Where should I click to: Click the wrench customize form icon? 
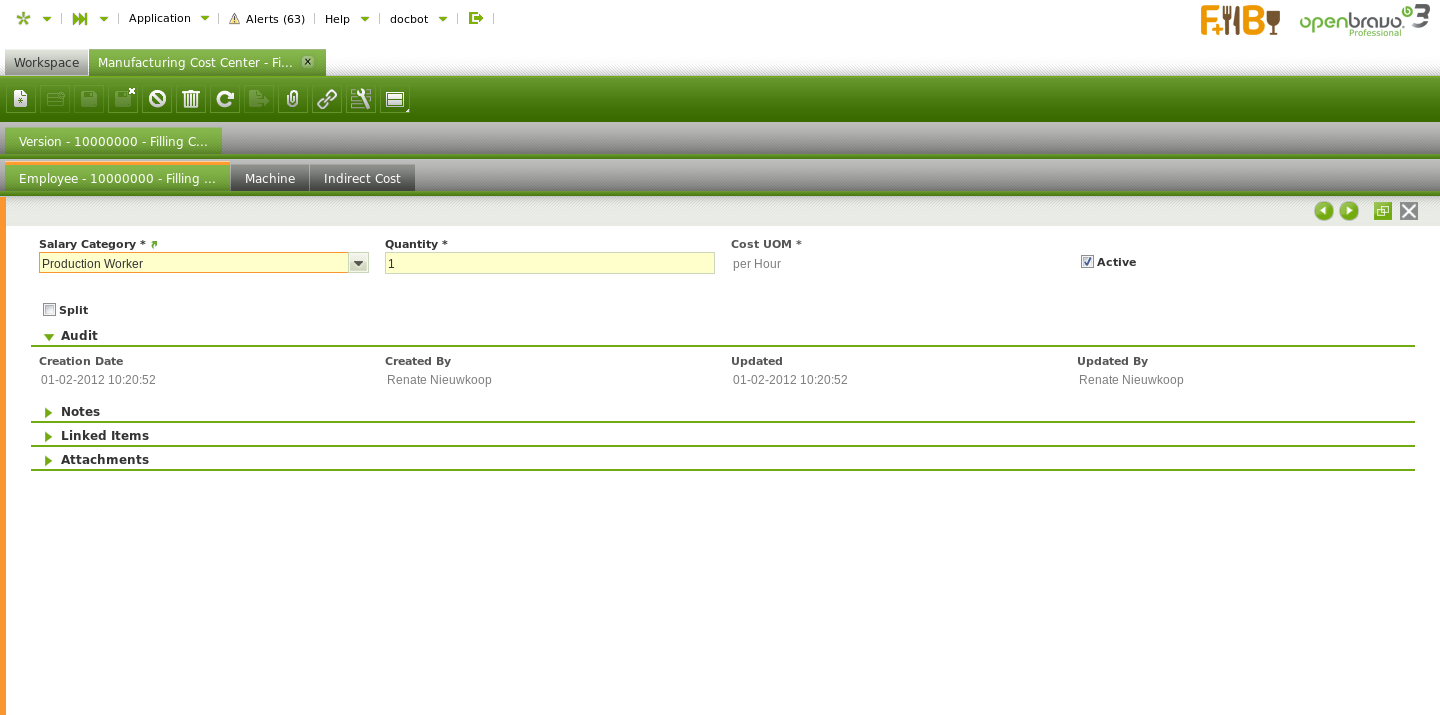[x=361, y=99]
